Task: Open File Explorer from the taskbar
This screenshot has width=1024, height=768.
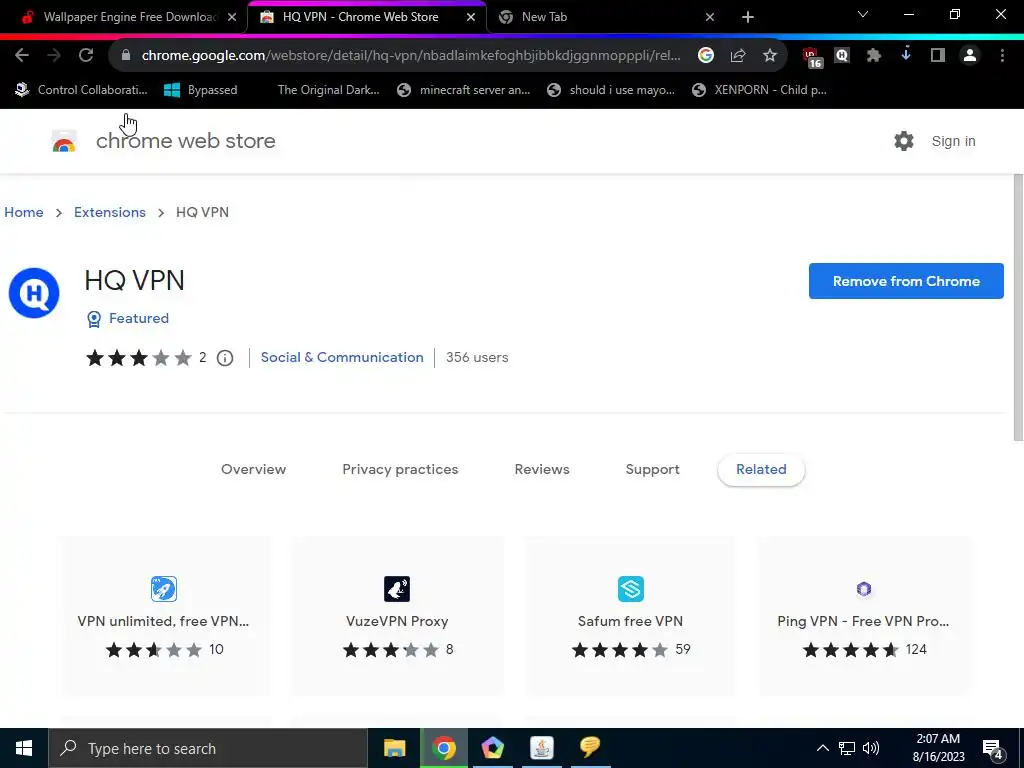Action: (394, 748)
